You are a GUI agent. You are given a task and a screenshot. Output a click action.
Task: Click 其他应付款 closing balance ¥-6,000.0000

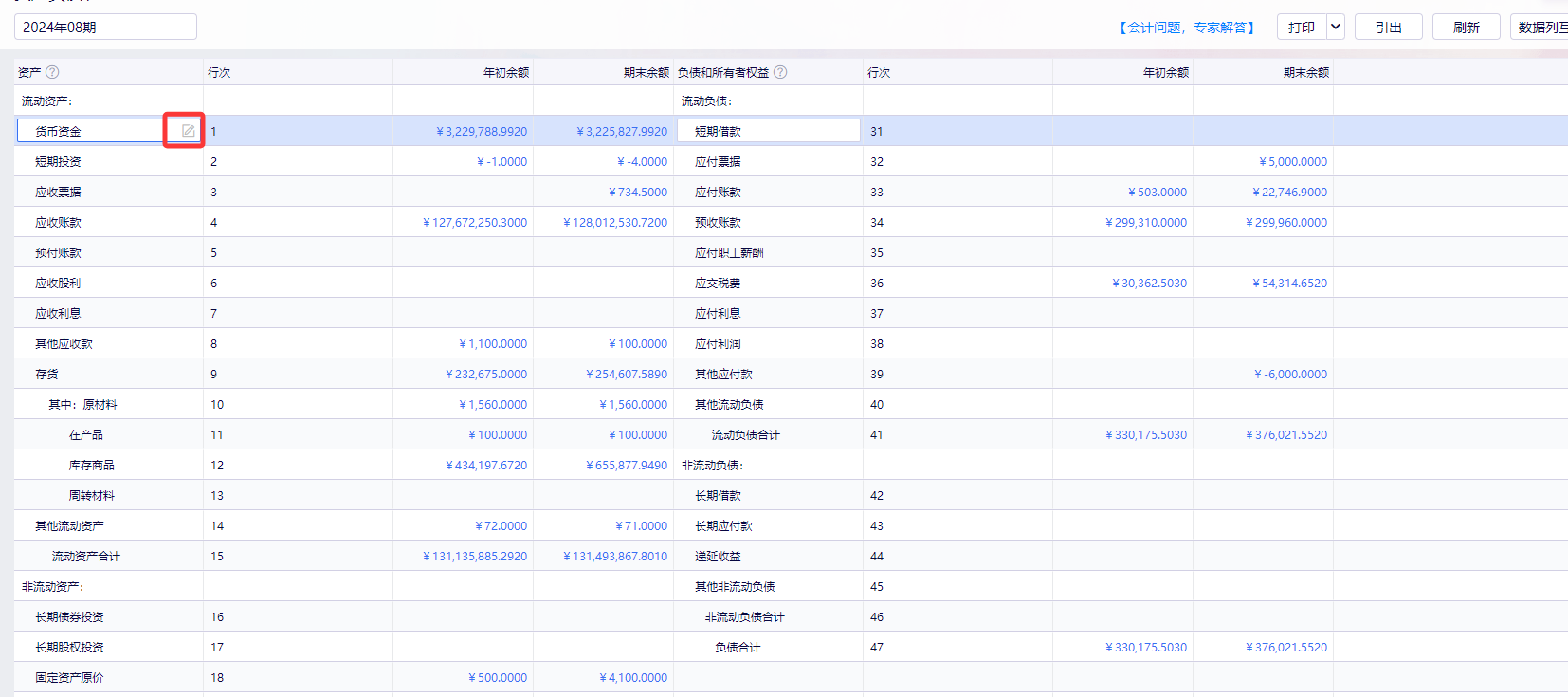(1290, 375)
